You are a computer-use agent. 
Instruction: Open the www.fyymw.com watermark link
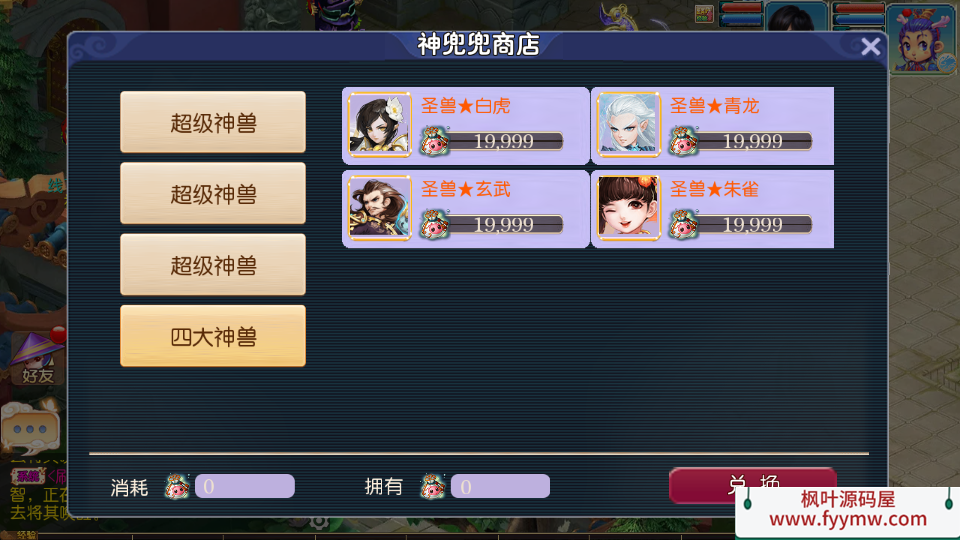point(848,519)
